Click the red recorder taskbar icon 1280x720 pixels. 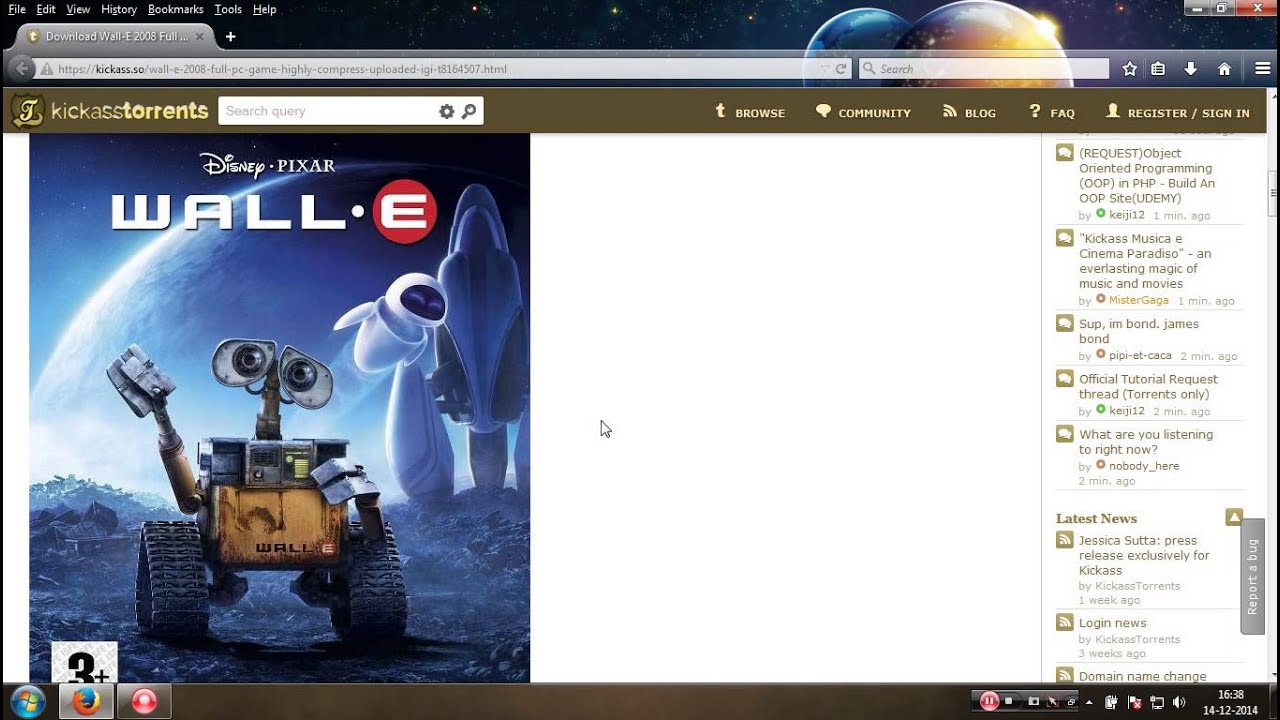(x=144, y=701)
